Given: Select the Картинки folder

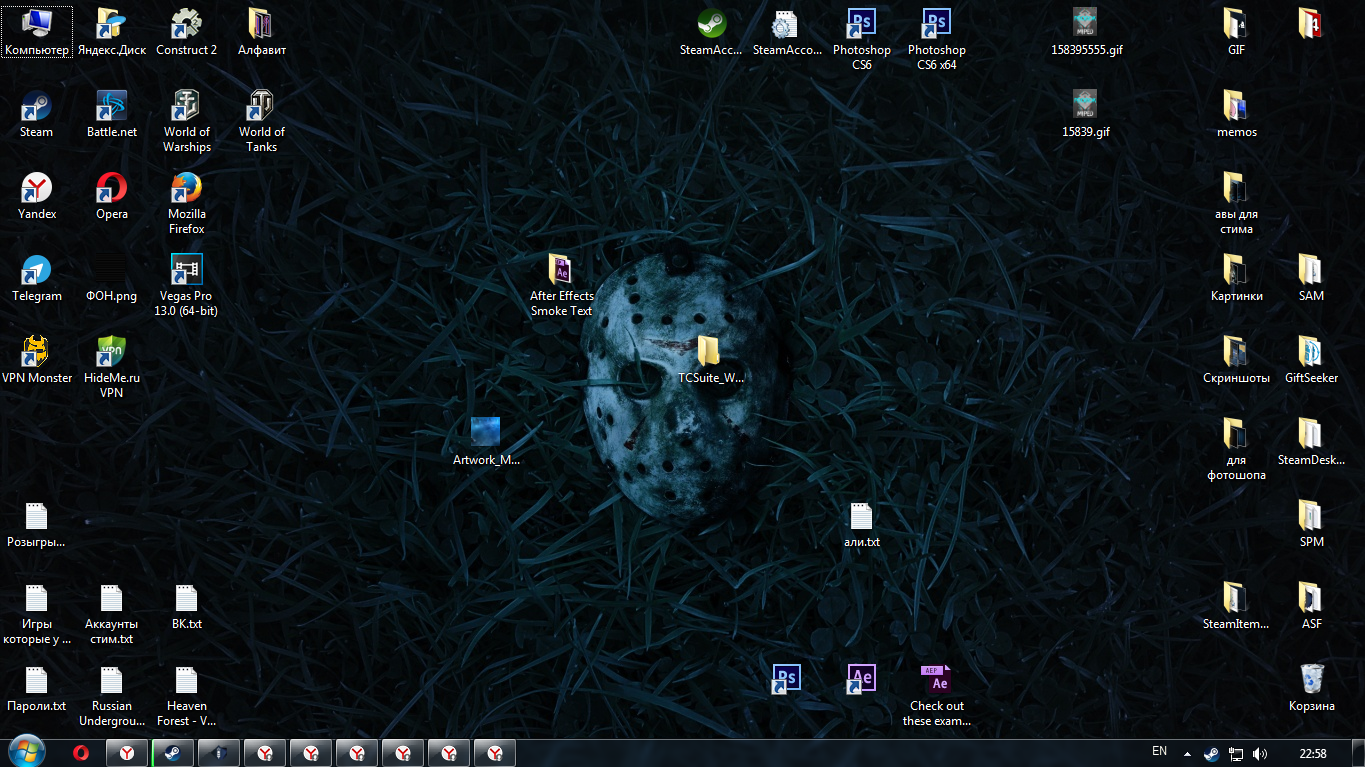Looking at the screenshot, I should click(1236, 278).
